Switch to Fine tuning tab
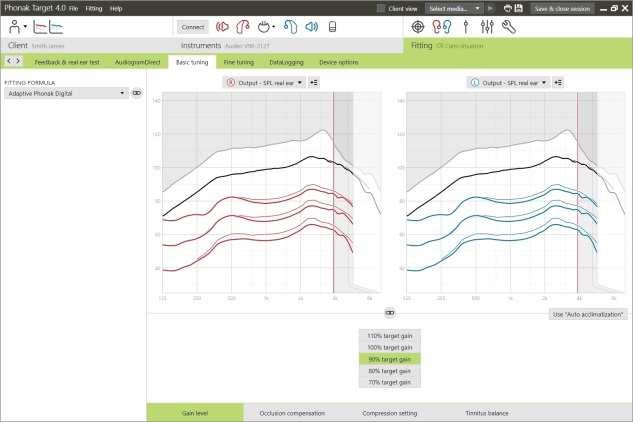The width and height of the screenshot is (633, 422). (239, 62)
